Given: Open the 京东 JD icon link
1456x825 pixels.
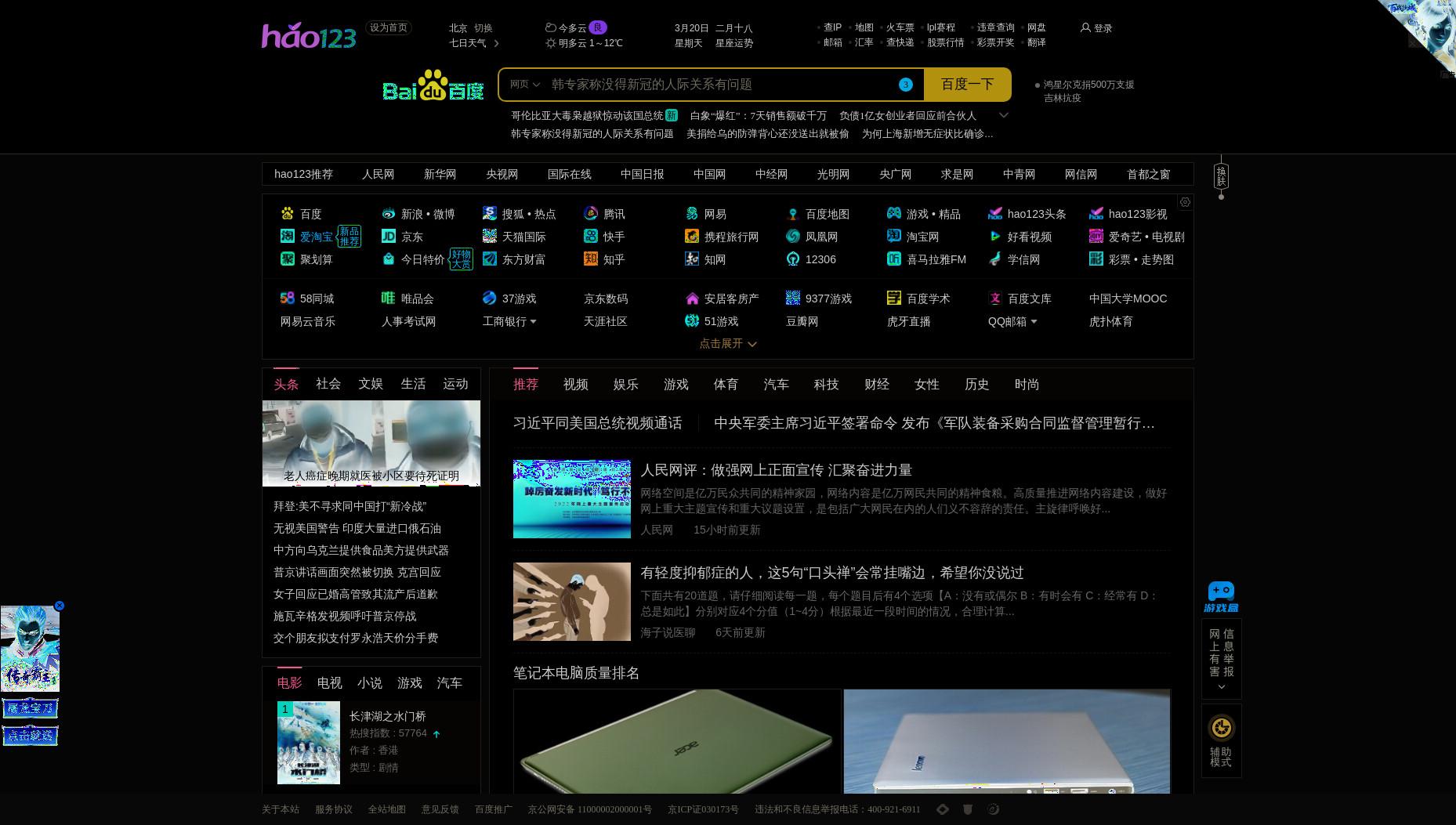Looking at the screenshot, I should 389,236.
